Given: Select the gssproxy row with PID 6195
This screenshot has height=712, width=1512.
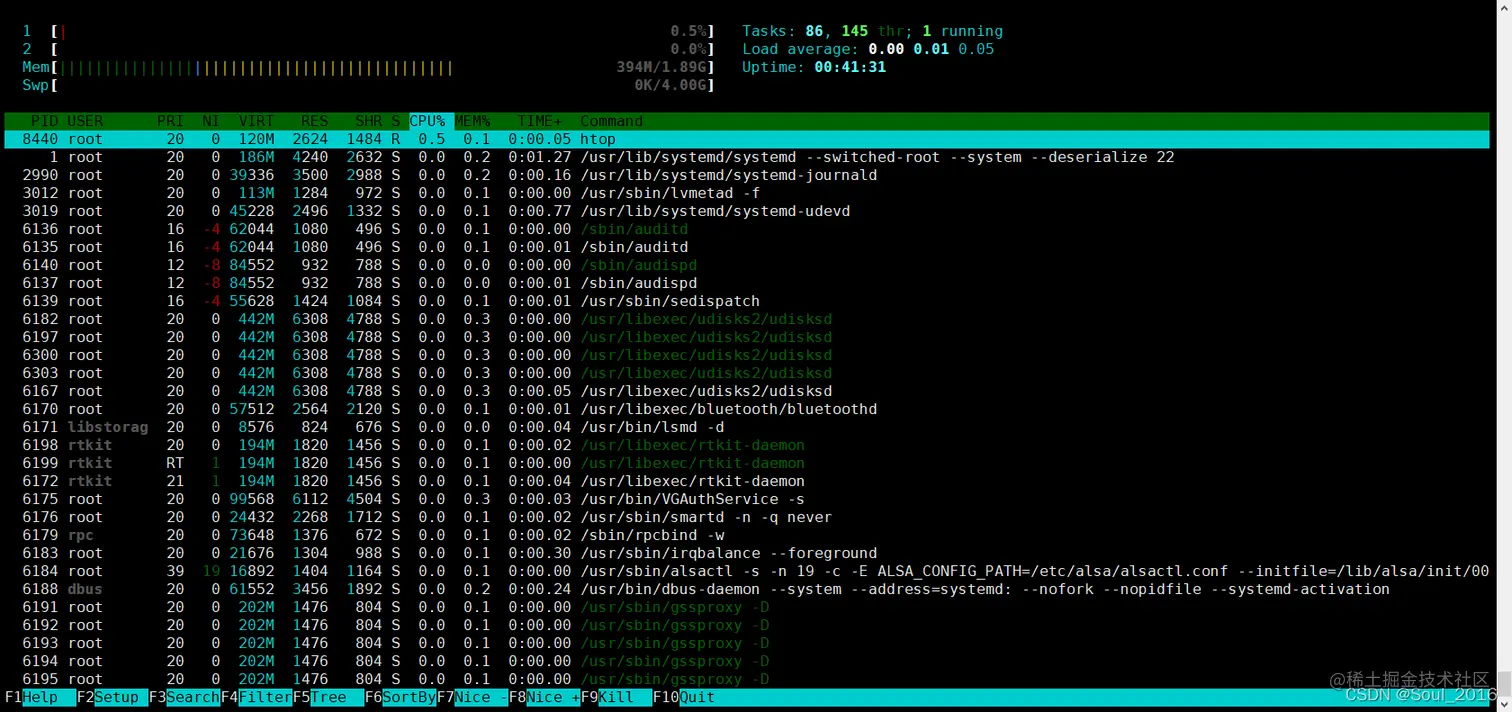Looking at the screenshot, I should click(x=747, y=679).
